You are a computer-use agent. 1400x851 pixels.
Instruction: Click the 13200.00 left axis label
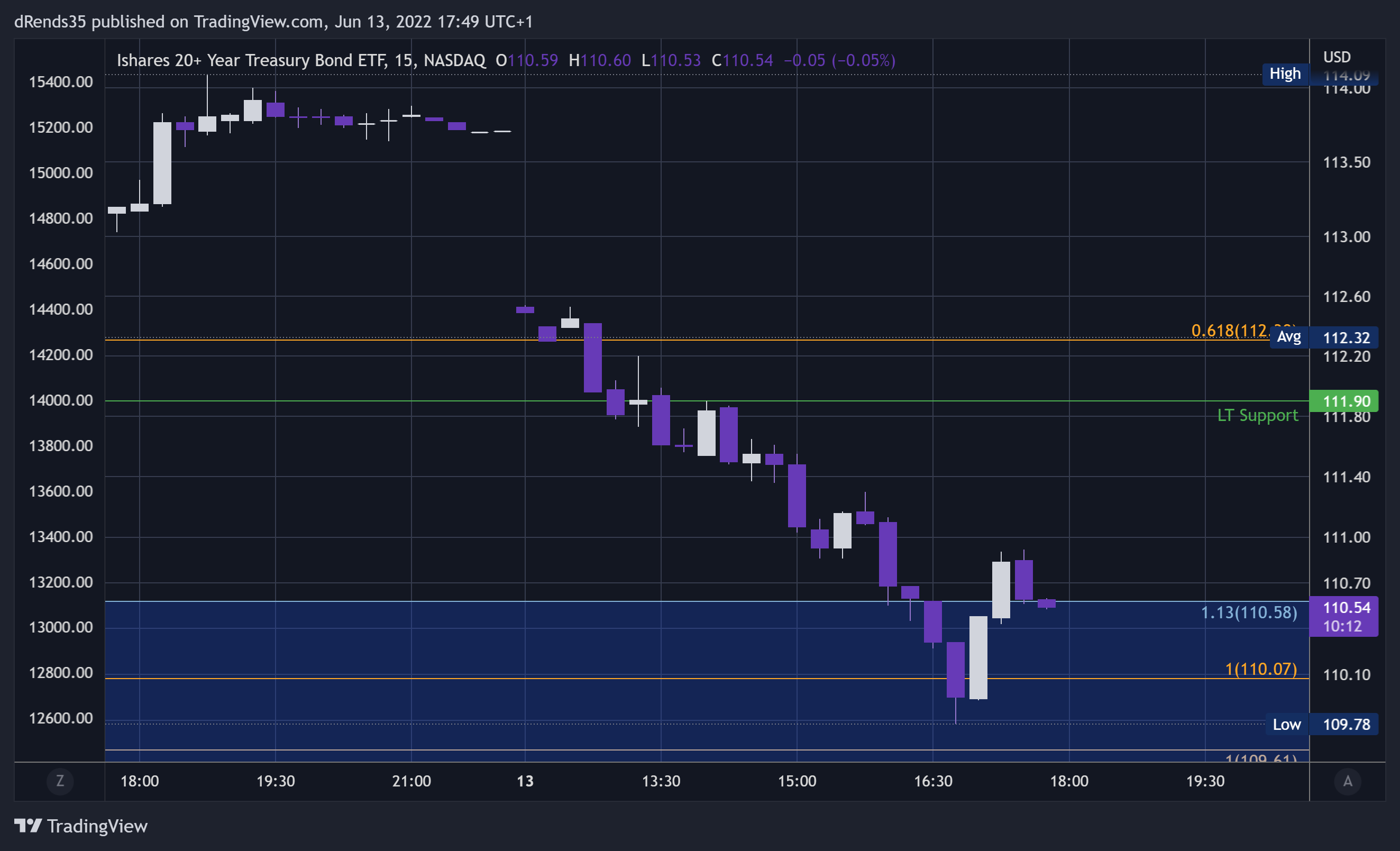click(61, 582)
